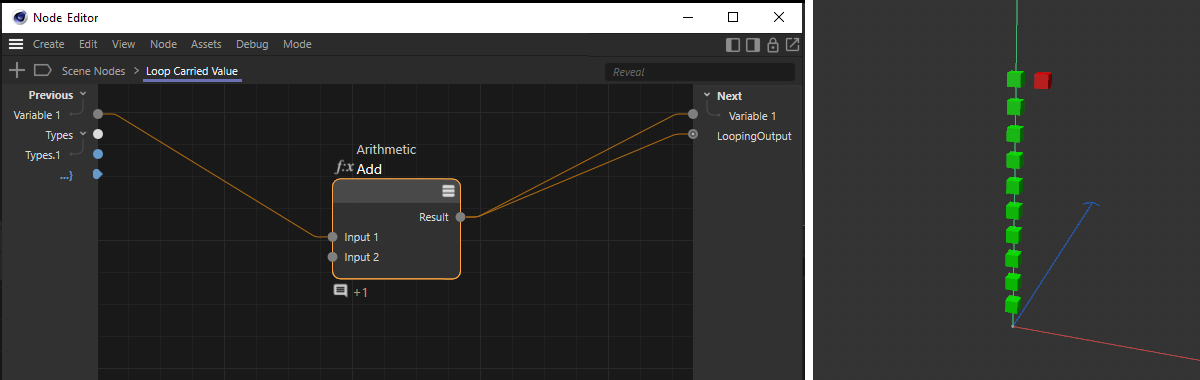Click the f:x Arithmetic function icon

344,168
